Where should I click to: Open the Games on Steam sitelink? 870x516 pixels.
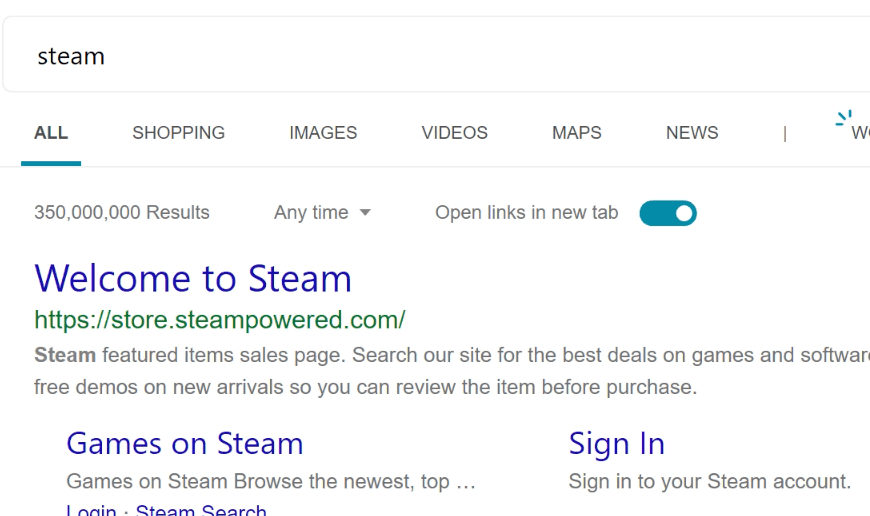tap(185, 443)
